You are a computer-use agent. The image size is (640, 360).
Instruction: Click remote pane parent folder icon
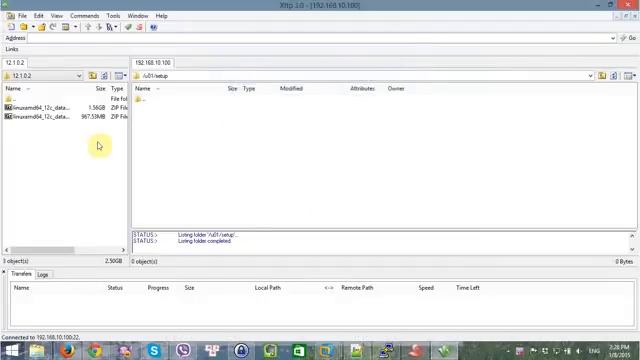coord(602,76)
